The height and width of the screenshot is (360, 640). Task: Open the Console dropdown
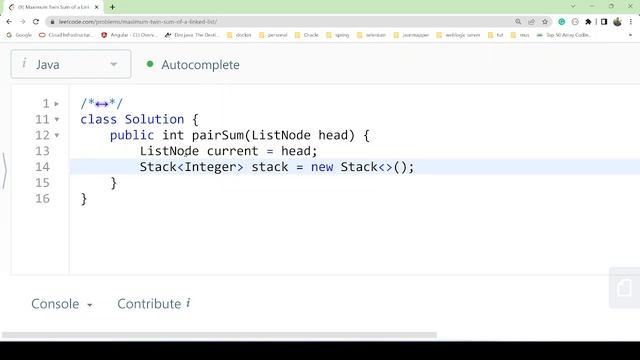click(x=62, y=304)
